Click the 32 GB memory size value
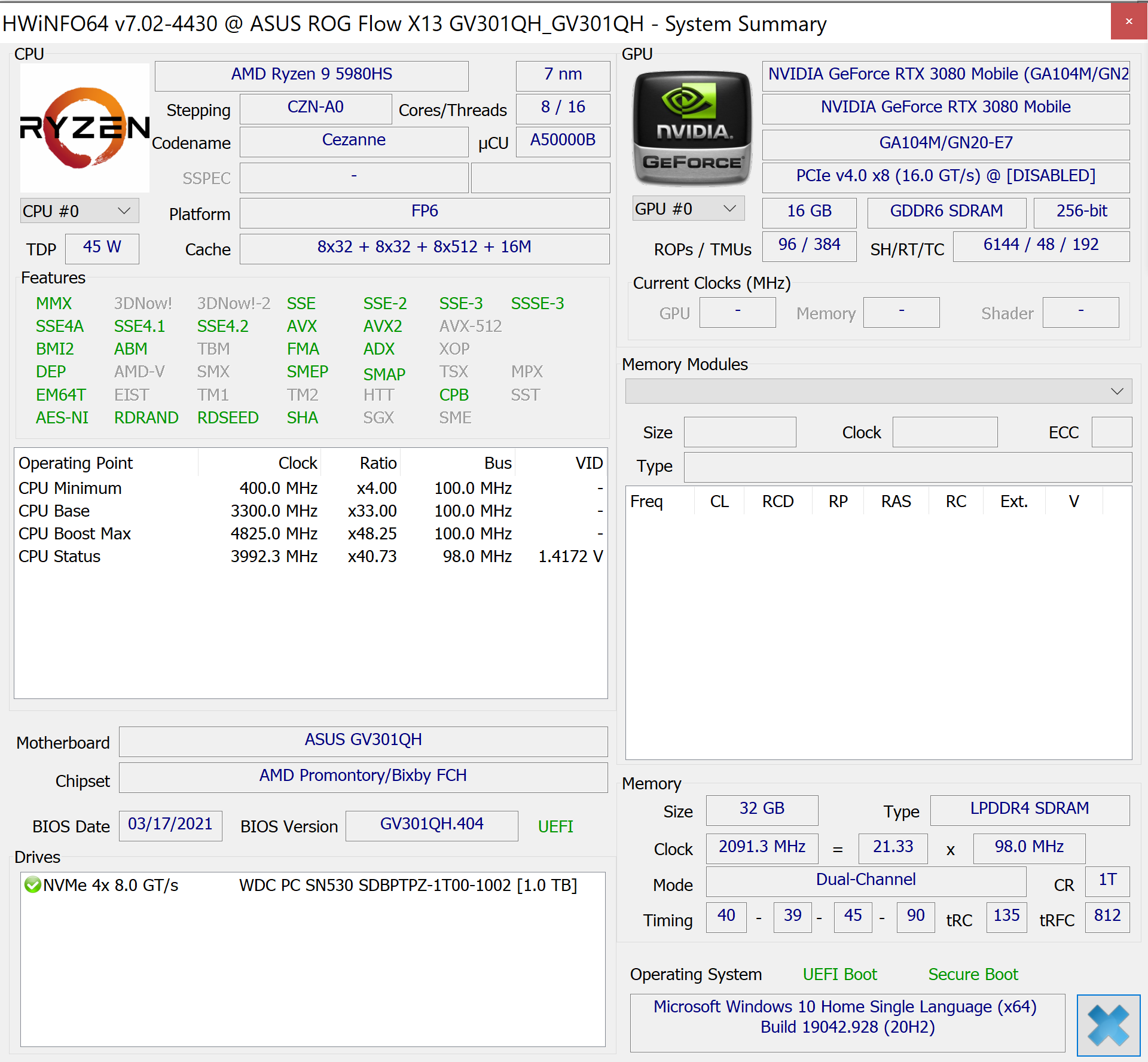The height and width of the screenshot is (1062, 1148). [x=762, y=810]
